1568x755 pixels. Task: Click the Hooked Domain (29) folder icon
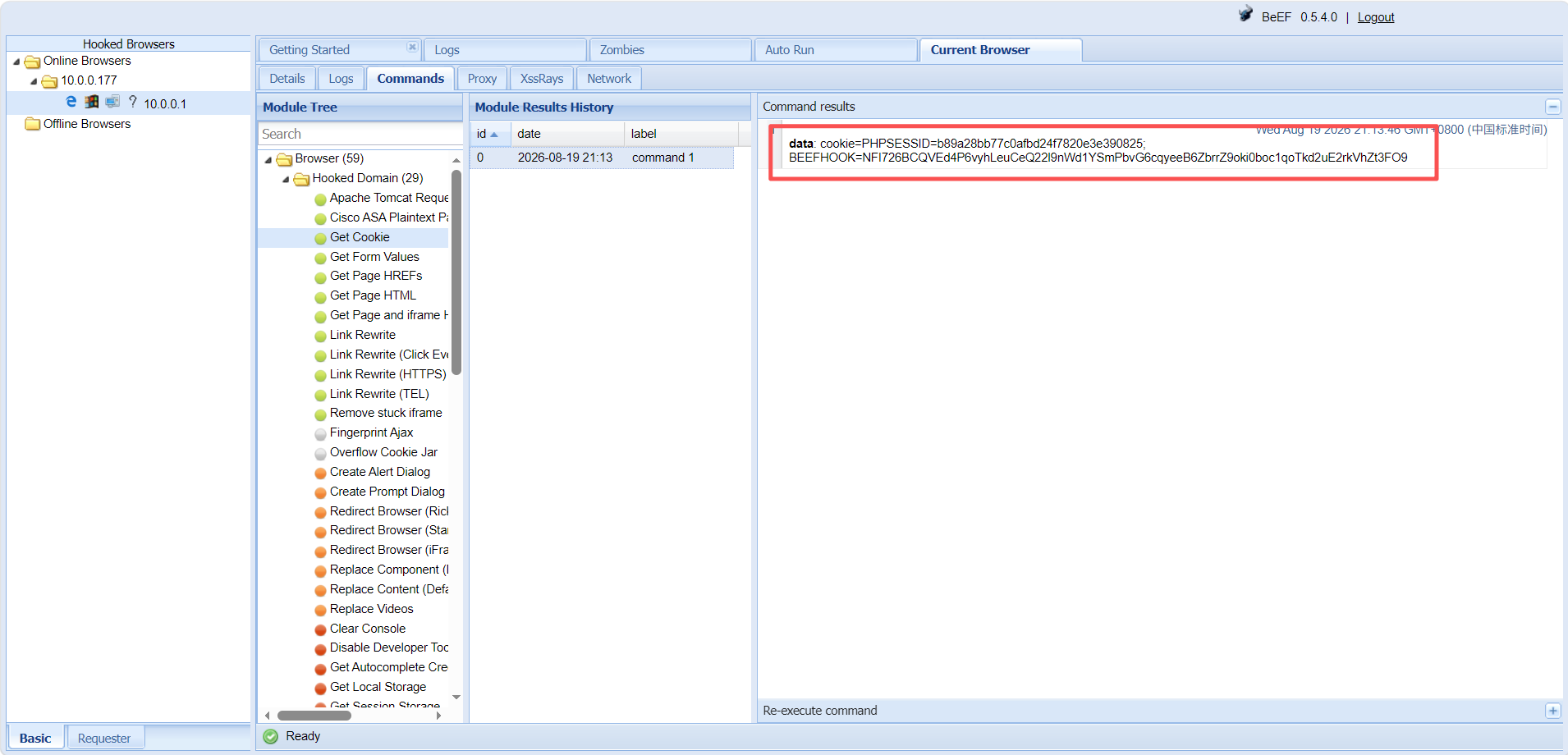pos(301,179)
